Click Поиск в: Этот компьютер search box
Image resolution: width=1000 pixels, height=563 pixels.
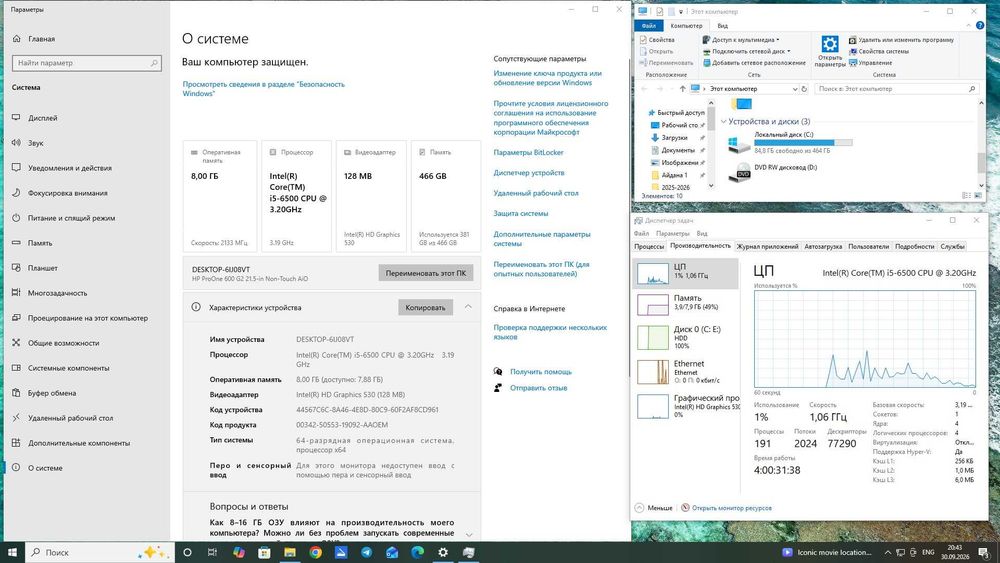pos(896,89)
